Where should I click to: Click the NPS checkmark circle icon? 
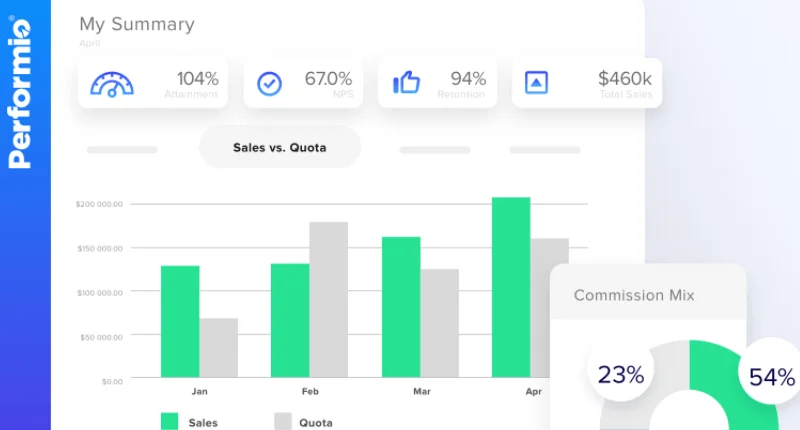point(270,83)
